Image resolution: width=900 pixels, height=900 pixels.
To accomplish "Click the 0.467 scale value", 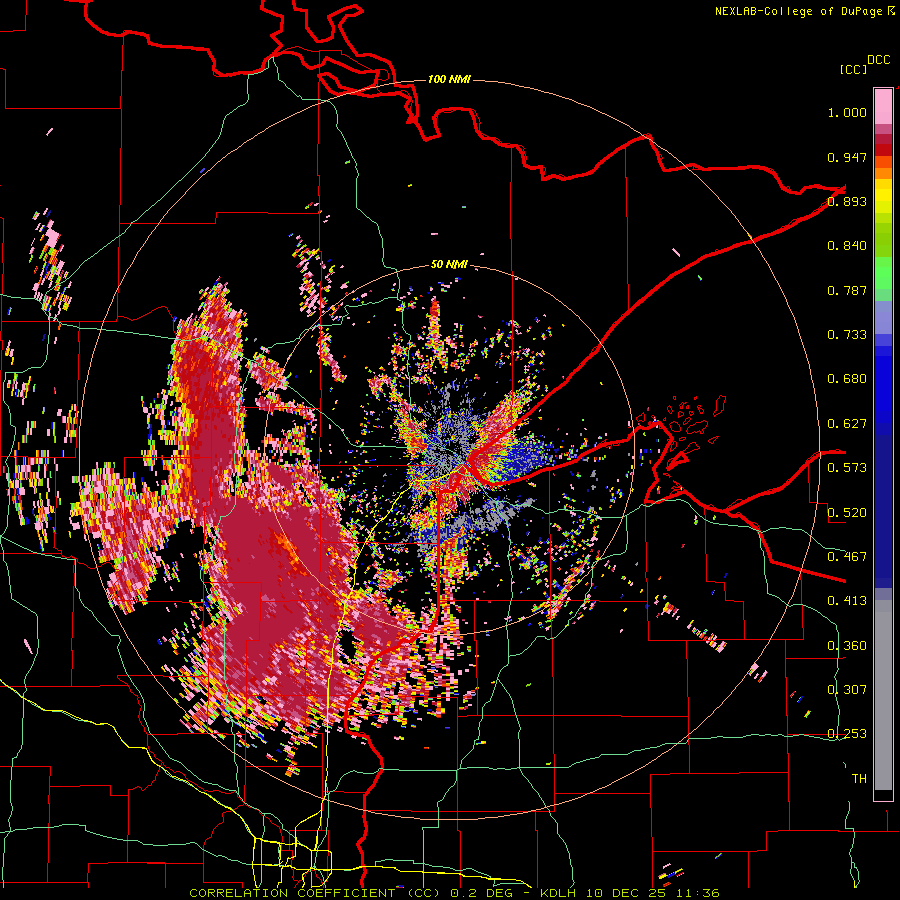I will point(847,557).
